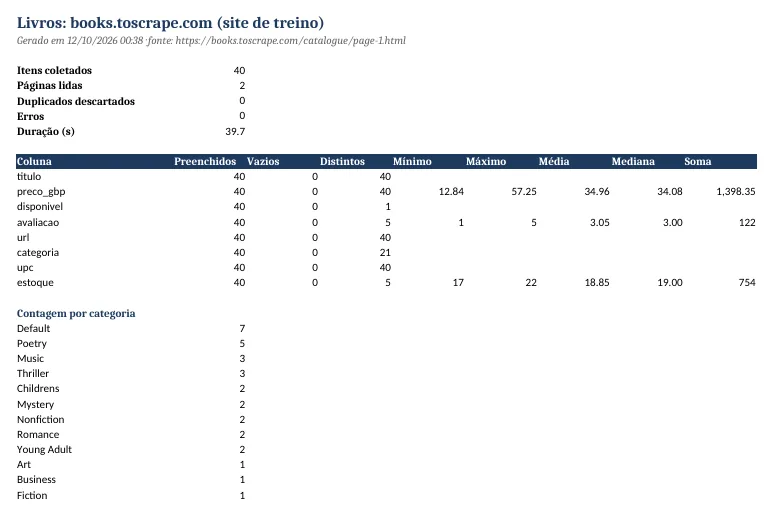Click the 'Máximo' table header
This screenshot has width=773, height=515.
click(486, 161)
